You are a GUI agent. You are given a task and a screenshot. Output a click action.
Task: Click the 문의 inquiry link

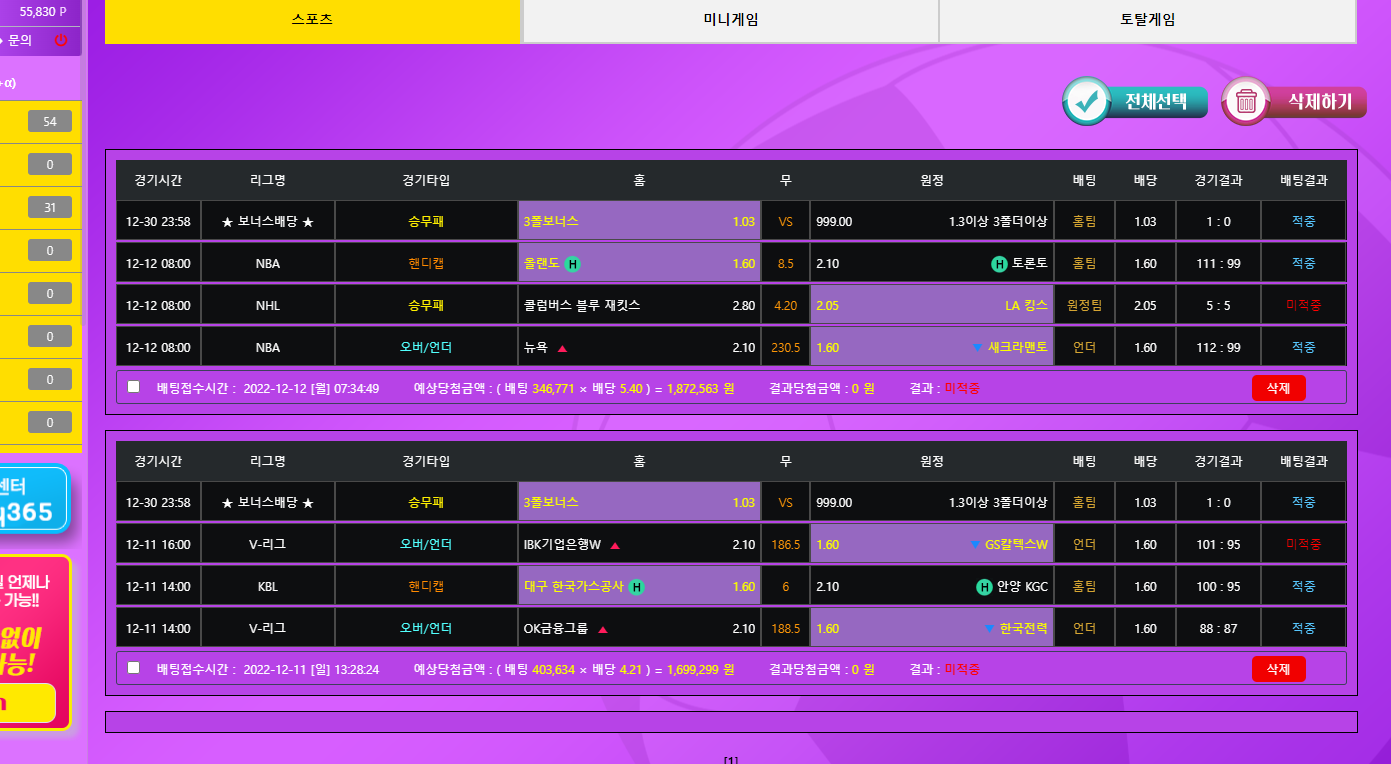click(20, 41)
